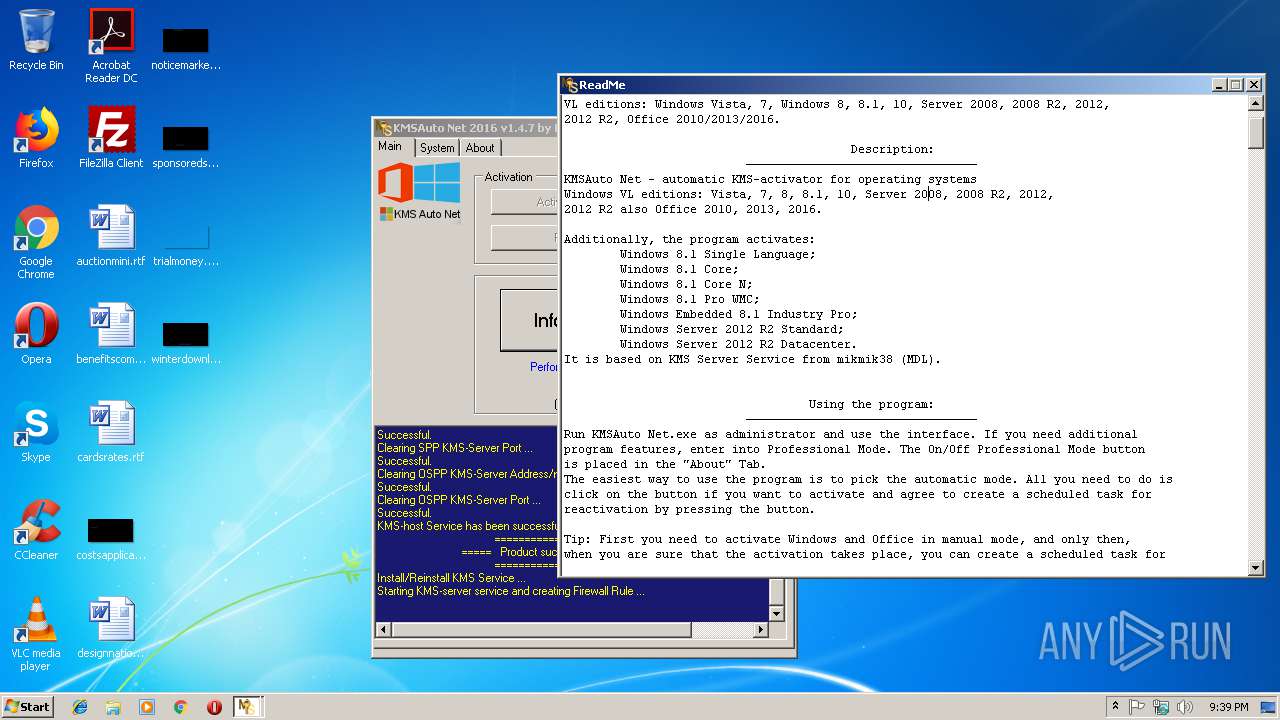This screenshot has height=720, width=1280.
Task: Click KMSAuto log horizontal scroll right arrow
Action: pyautogui.click(x=760, y=630)
